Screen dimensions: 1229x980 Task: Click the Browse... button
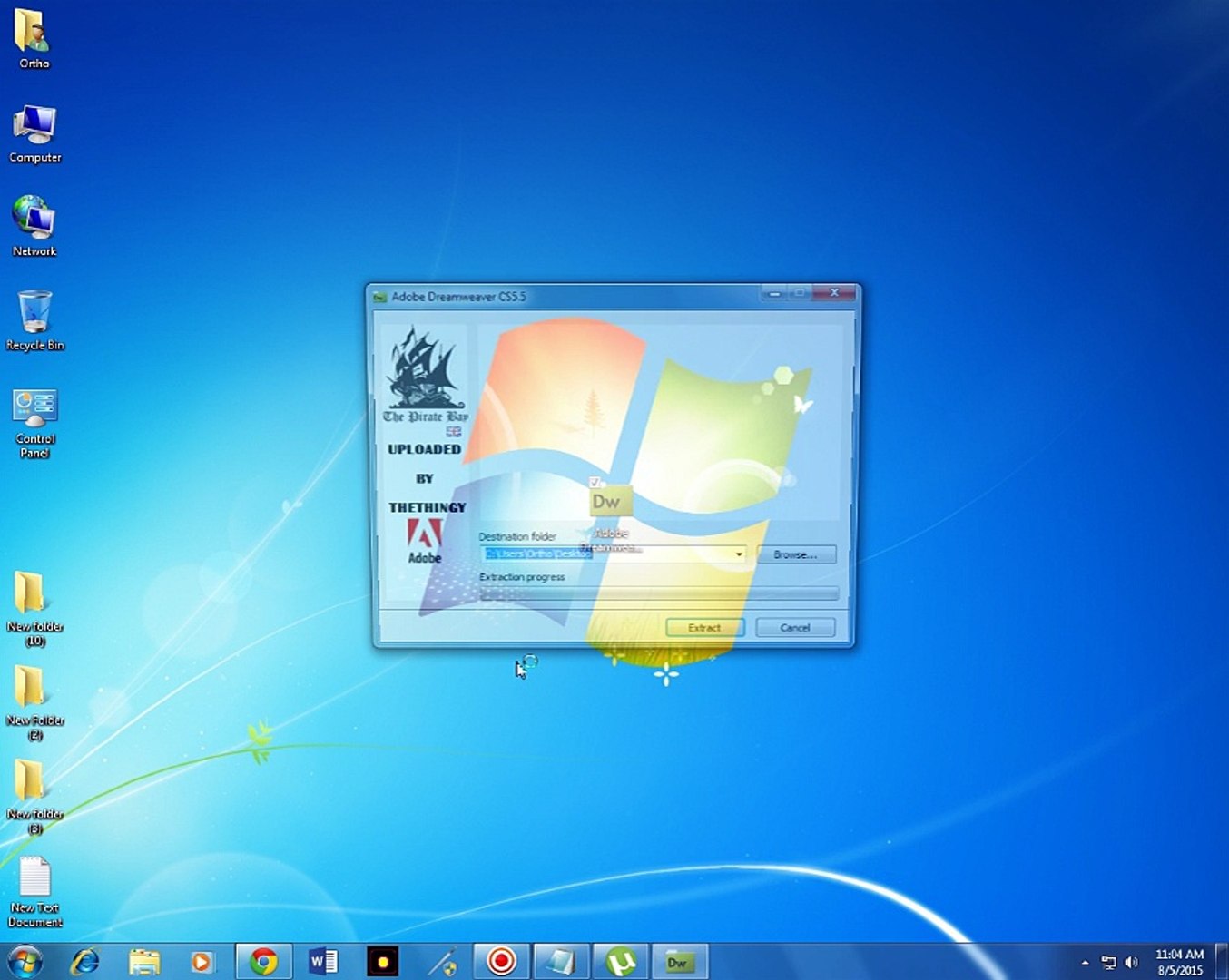click(x=795, y=554)
